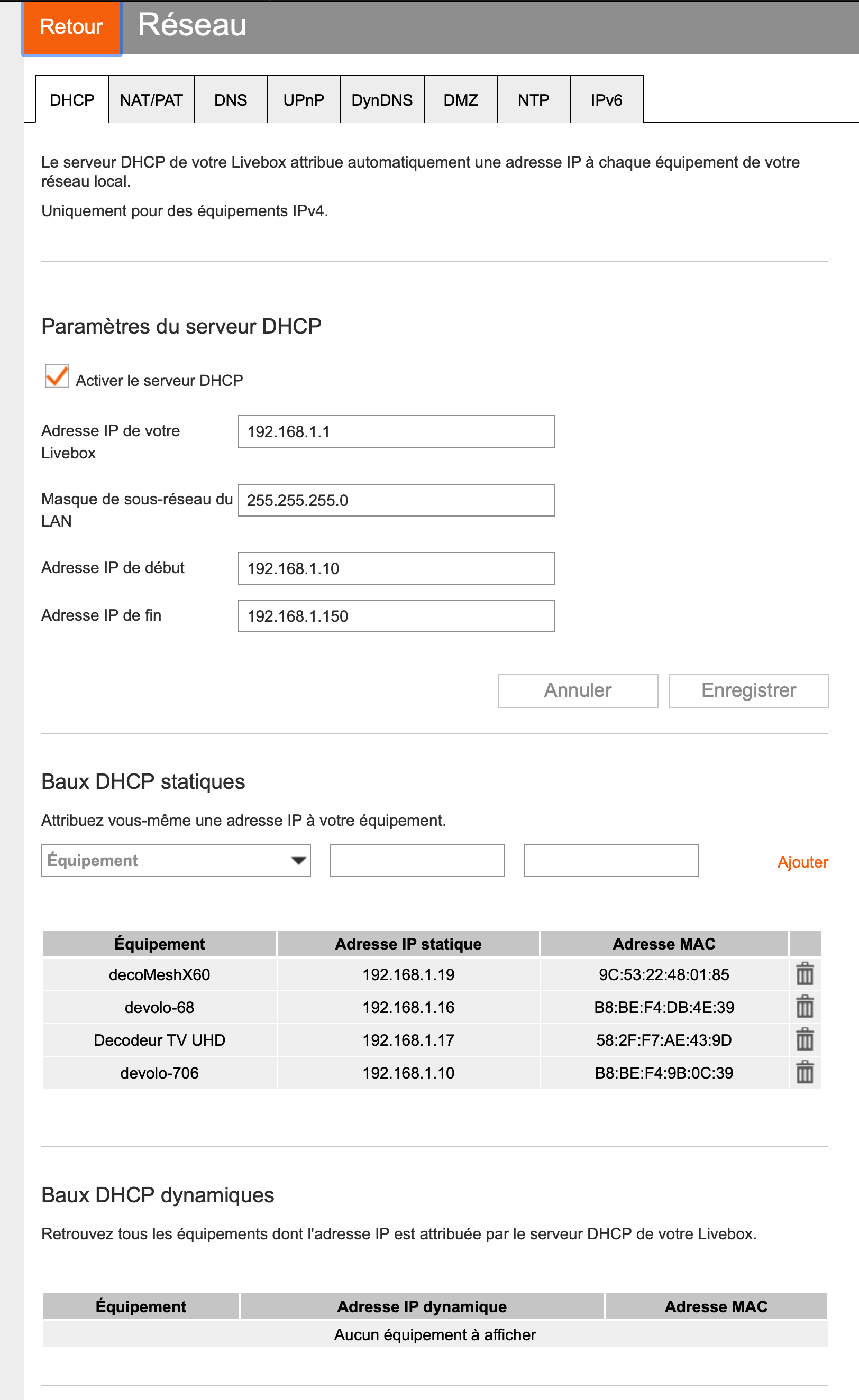
Task: Switch to the NAT/PAT tab
Action: coord(151,100)
